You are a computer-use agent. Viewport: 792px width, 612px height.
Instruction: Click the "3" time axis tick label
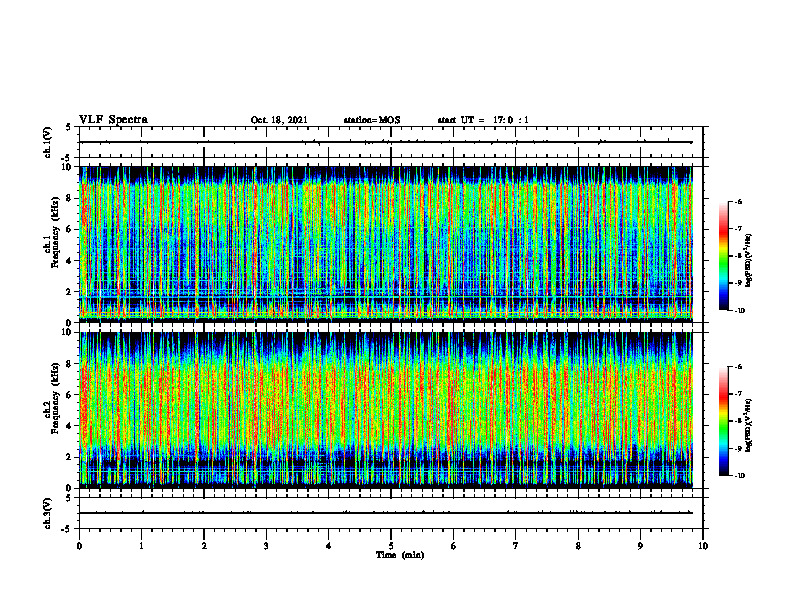(266, 546)
